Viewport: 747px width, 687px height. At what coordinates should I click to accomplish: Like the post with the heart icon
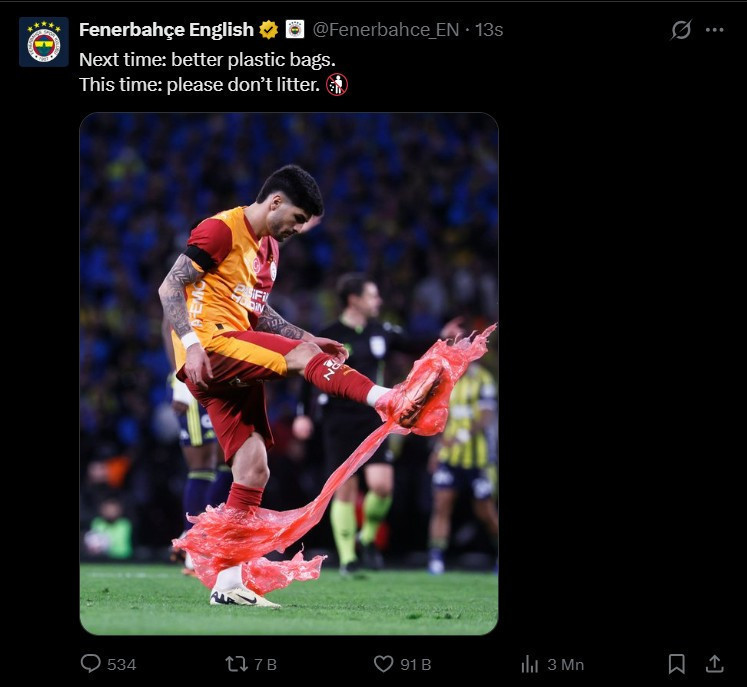pos(383,664)
